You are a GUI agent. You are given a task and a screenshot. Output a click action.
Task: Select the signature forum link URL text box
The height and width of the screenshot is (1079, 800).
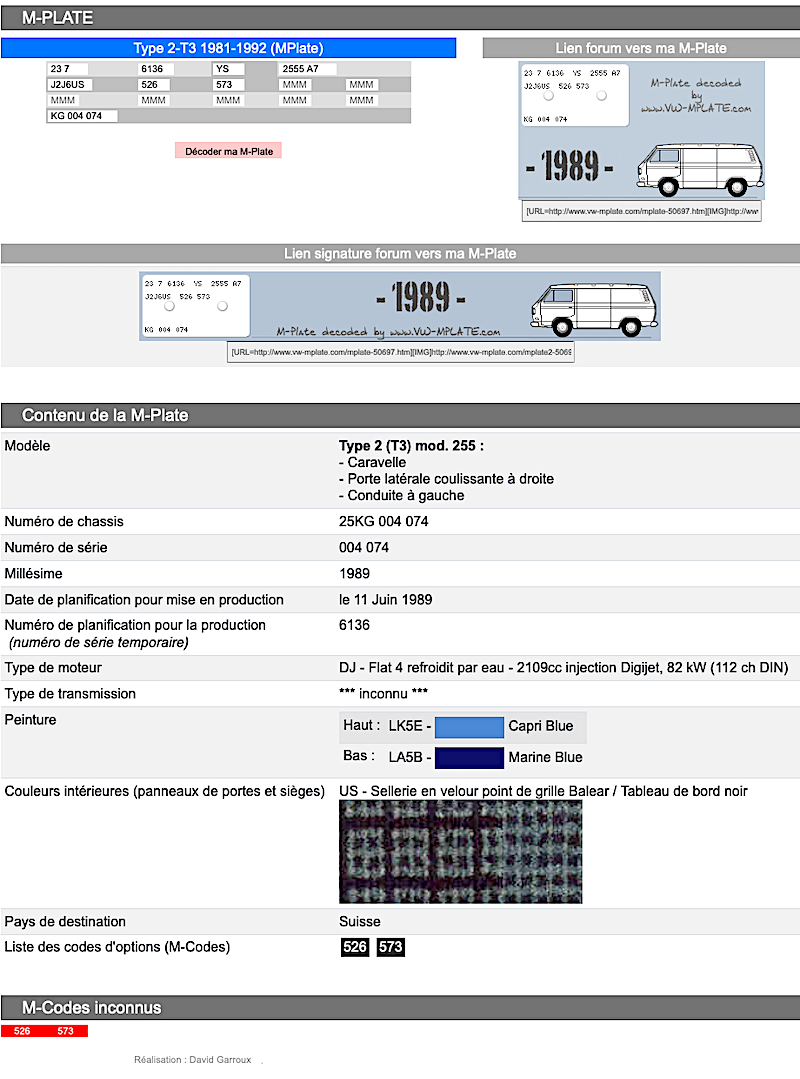coord(400,352)
